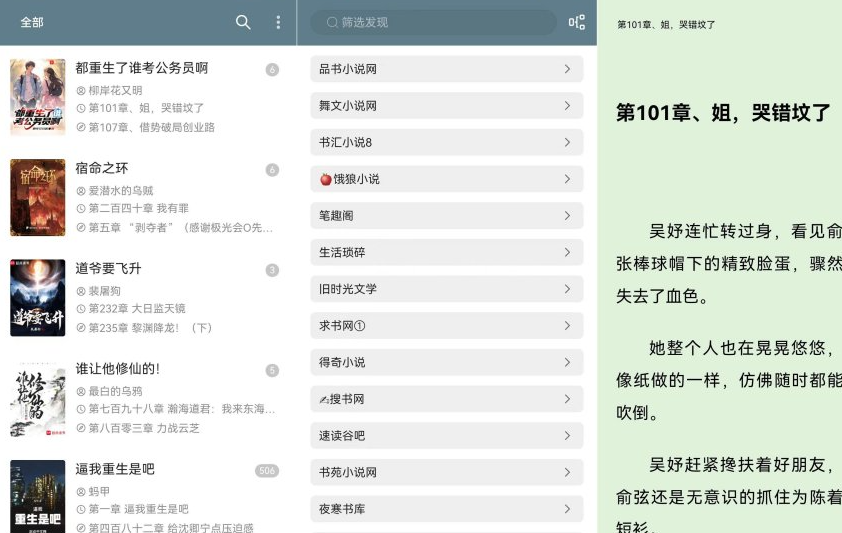Image resolution: width=842 pixels, height=533 pixels.
Task: Click 506 unread badge on 逼我重生是吧
Action: point(267,471)
